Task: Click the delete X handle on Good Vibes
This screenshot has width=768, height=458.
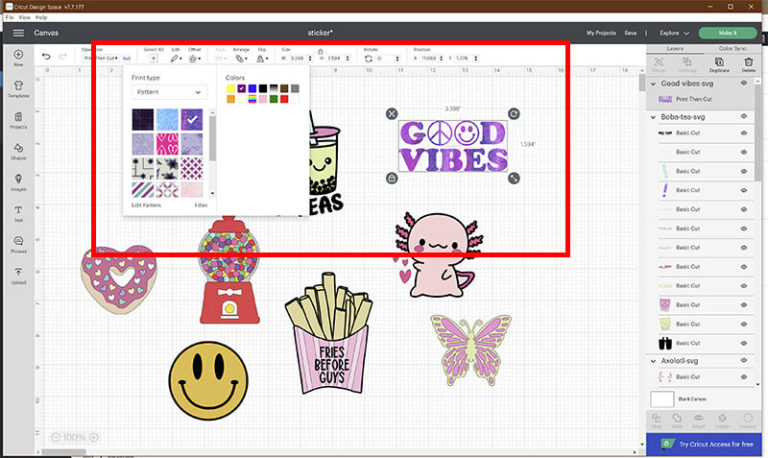Action: point(391,114)
